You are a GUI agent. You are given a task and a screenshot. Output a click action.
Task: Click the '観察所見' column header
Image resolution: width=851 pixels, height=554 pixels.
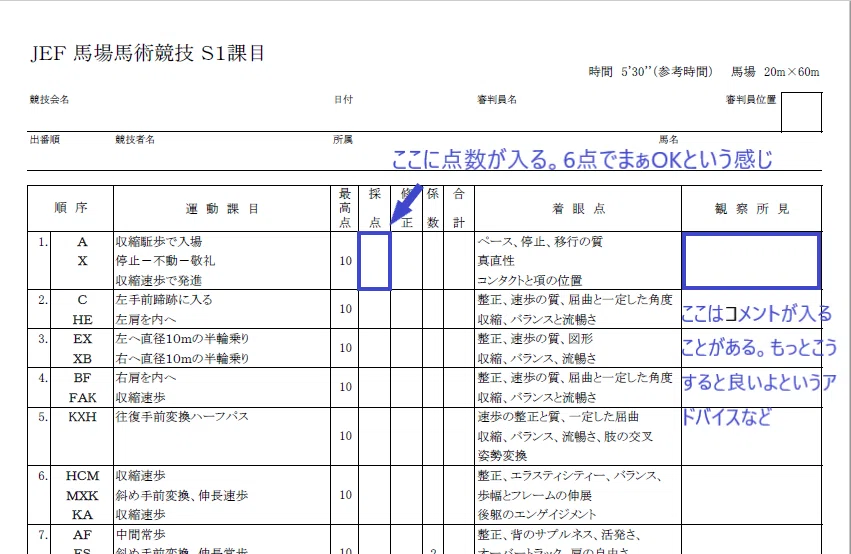(x=752, y=209)
